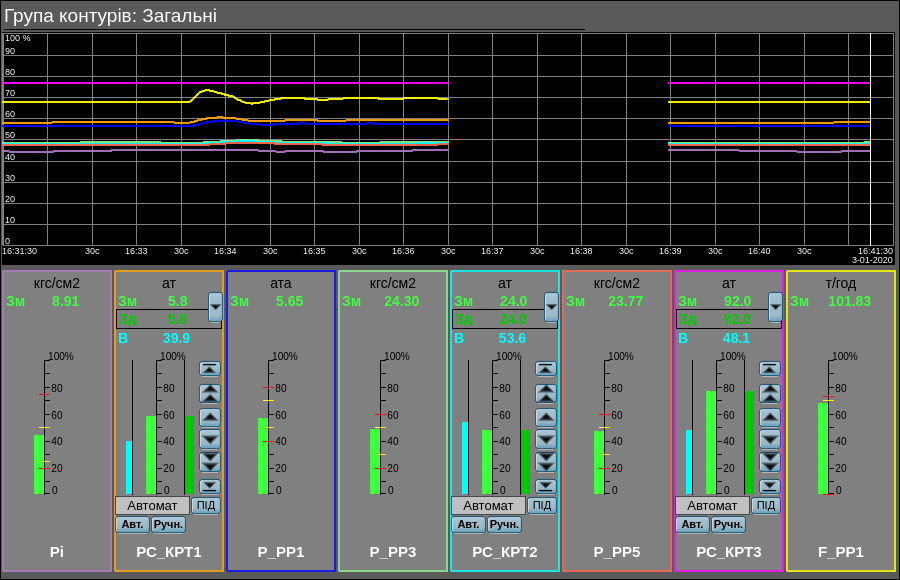Open the dropdown arrow in PC_KPT3 panel

[775, 306]
